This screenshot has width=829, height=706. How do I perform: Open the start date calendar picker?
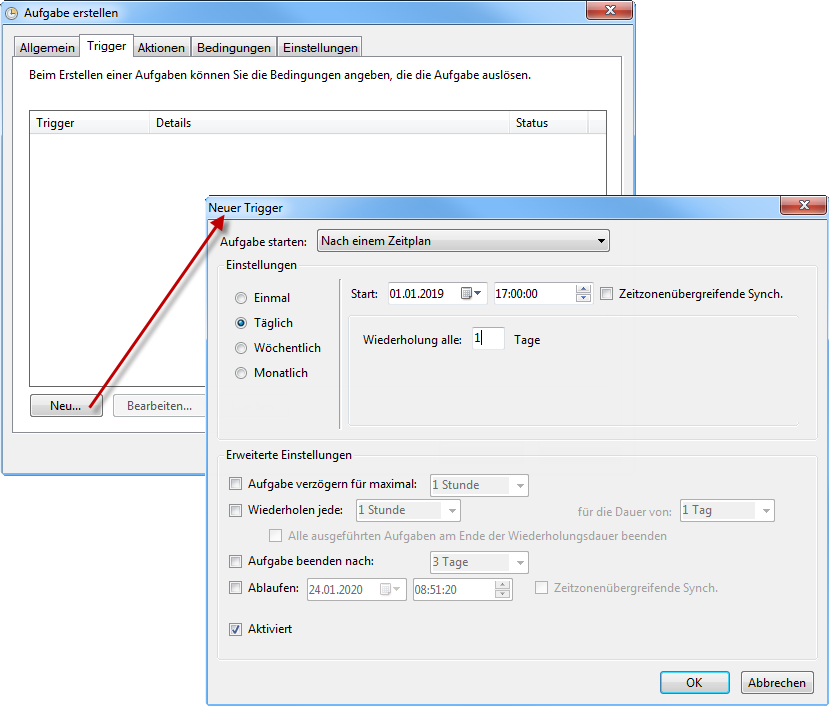(471, 294)
